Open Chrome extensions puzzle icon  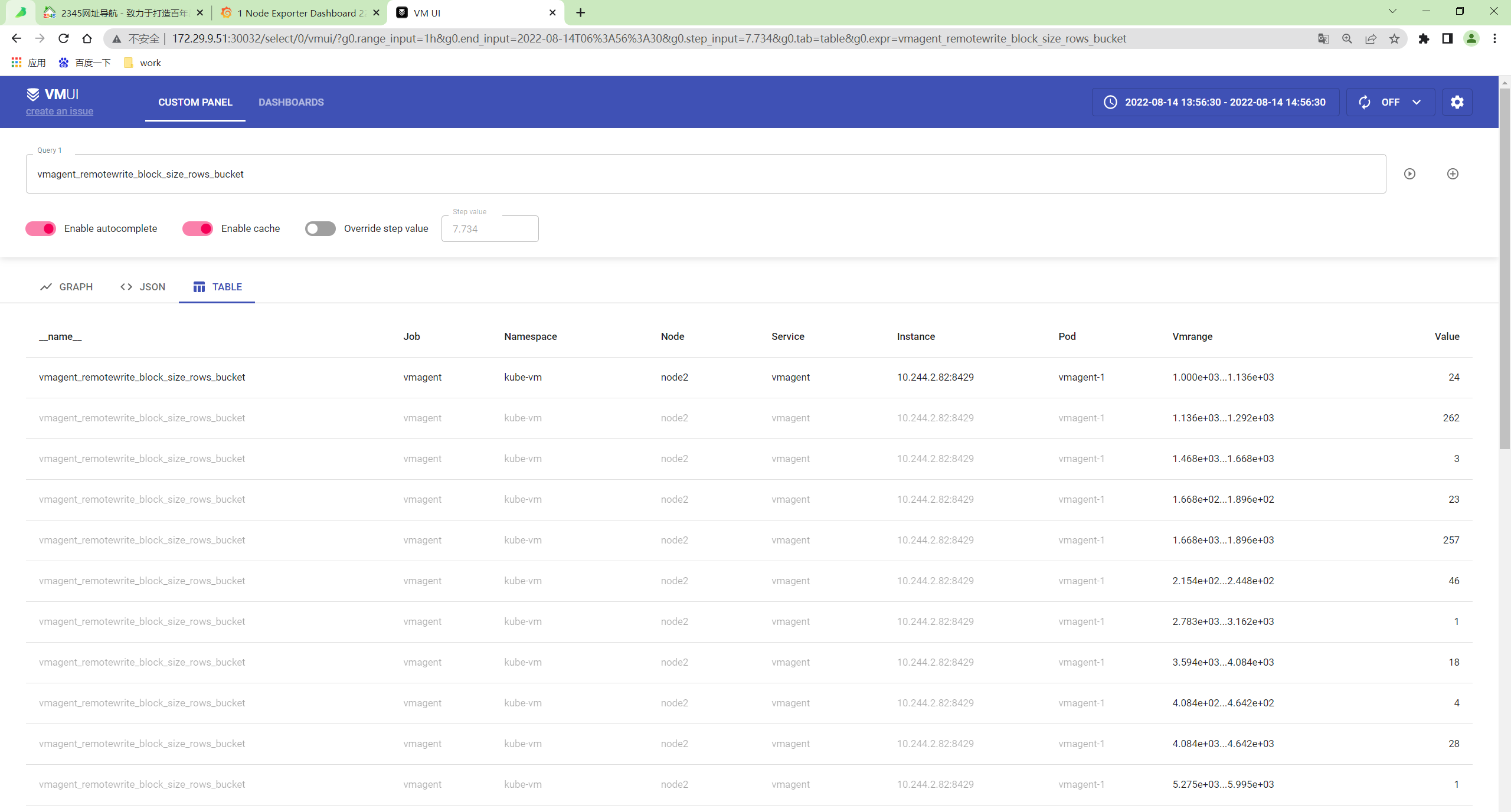[x=1424, y=39]
